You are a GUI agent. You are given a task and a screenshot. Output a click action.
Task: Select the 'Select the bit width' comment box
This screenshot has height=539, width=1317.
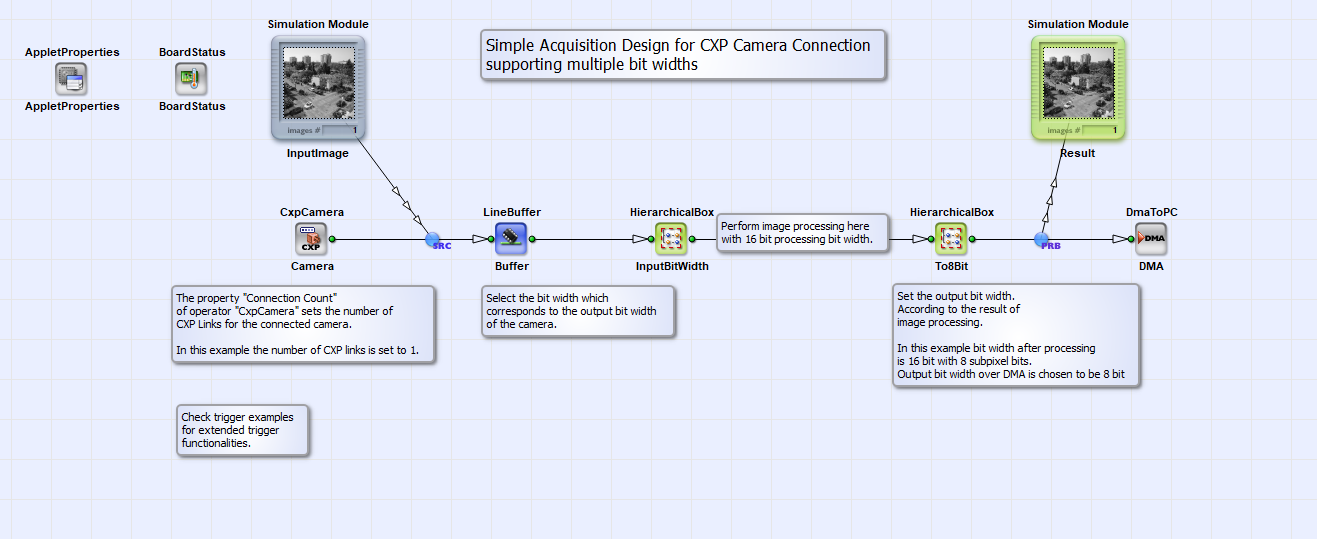(x=578, y=311)
